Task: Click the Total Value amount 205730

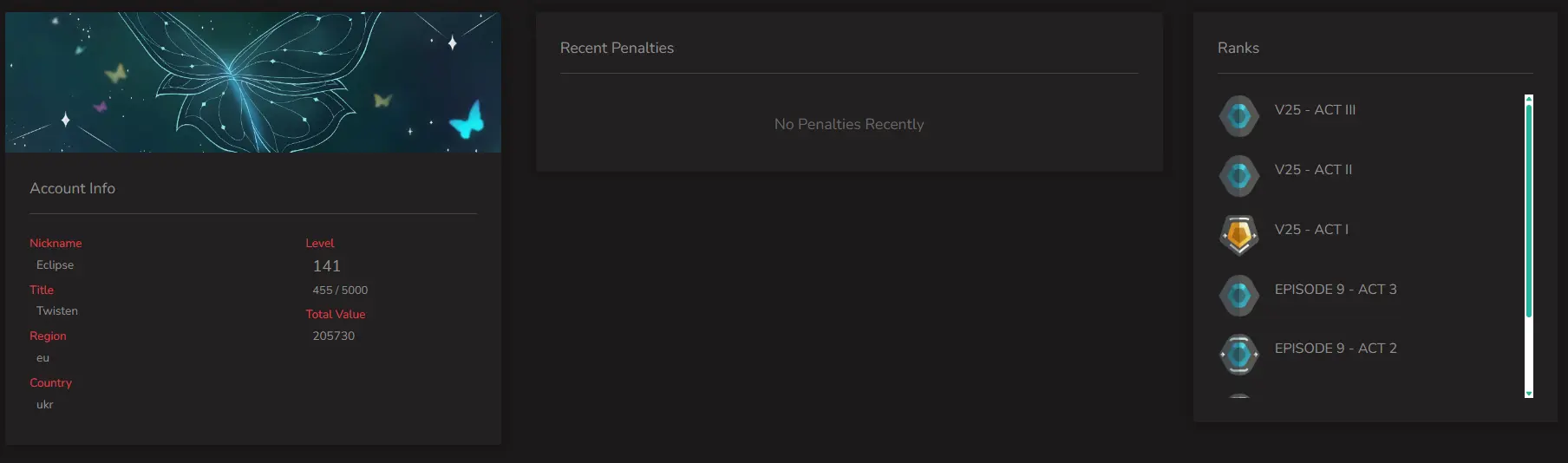Action: (334, 336)
